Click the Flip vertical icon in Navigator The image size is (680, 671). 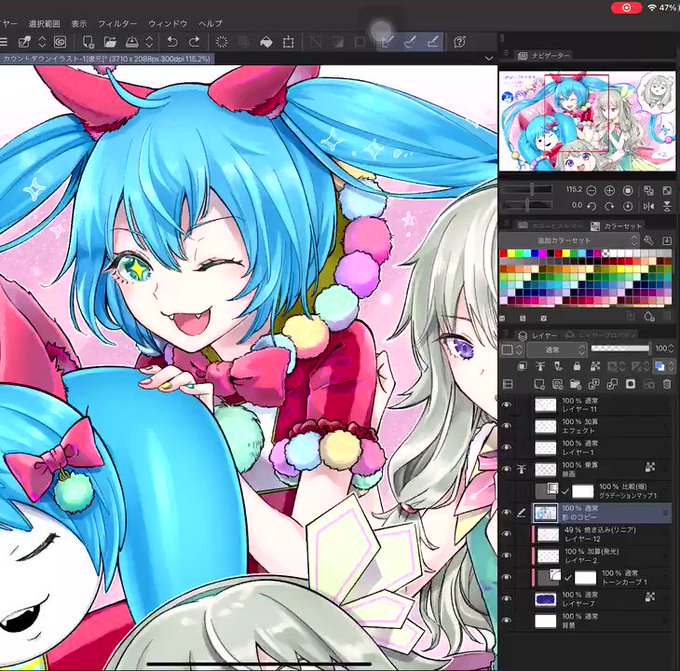pyautogui.click(x=667, y=206)
